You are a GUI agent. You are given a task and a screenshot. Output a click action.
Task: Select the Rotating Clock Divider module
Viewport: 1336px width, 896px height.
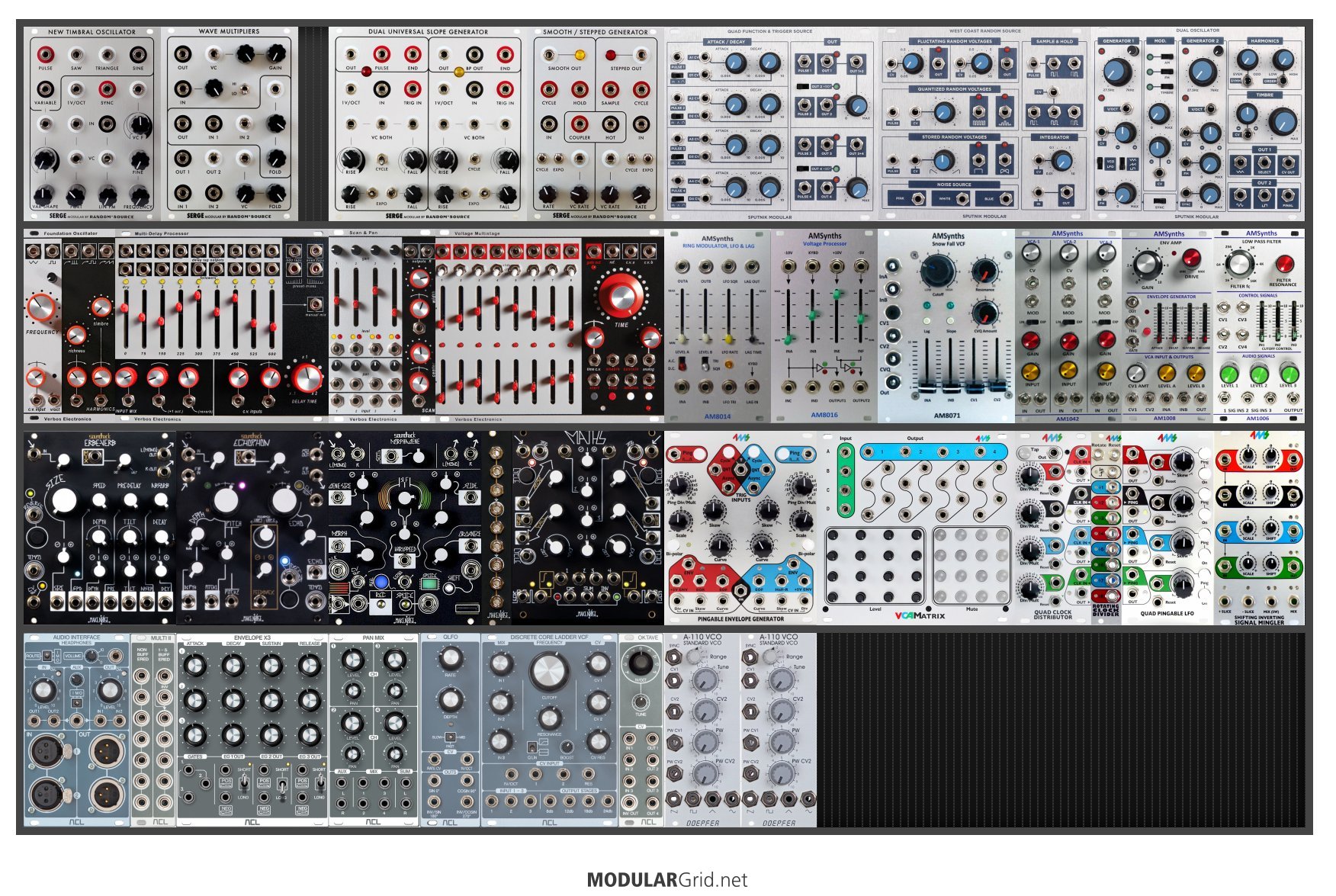tap(1106, 528)
